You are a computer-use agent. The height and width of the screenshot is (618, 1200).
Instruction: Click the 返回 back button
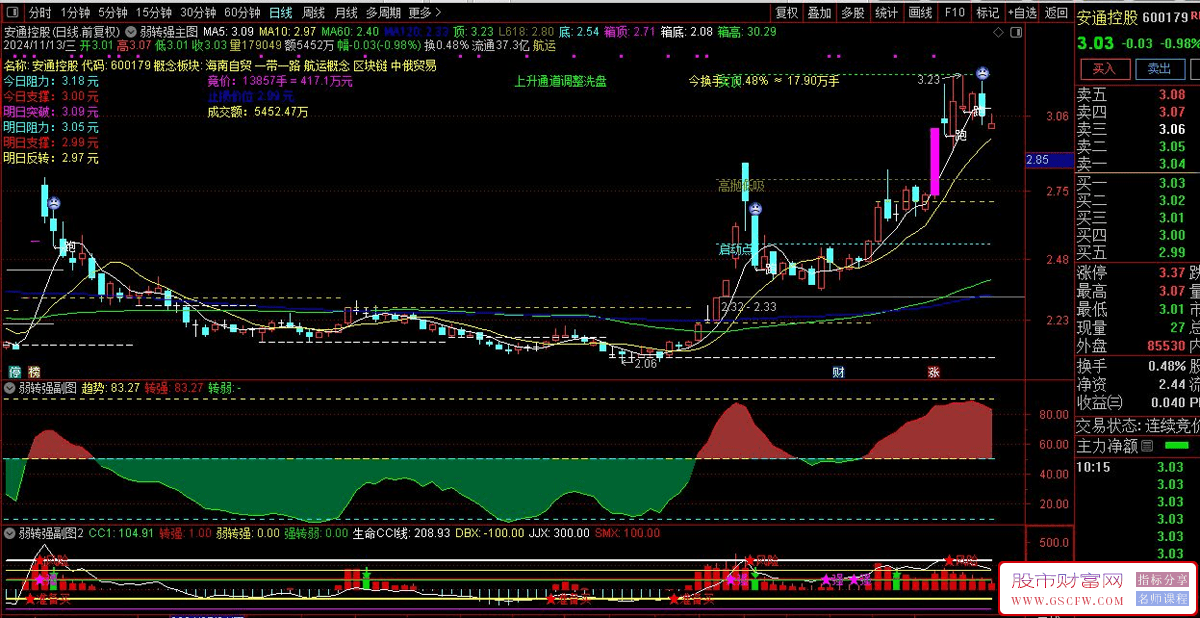(1055, 13)
